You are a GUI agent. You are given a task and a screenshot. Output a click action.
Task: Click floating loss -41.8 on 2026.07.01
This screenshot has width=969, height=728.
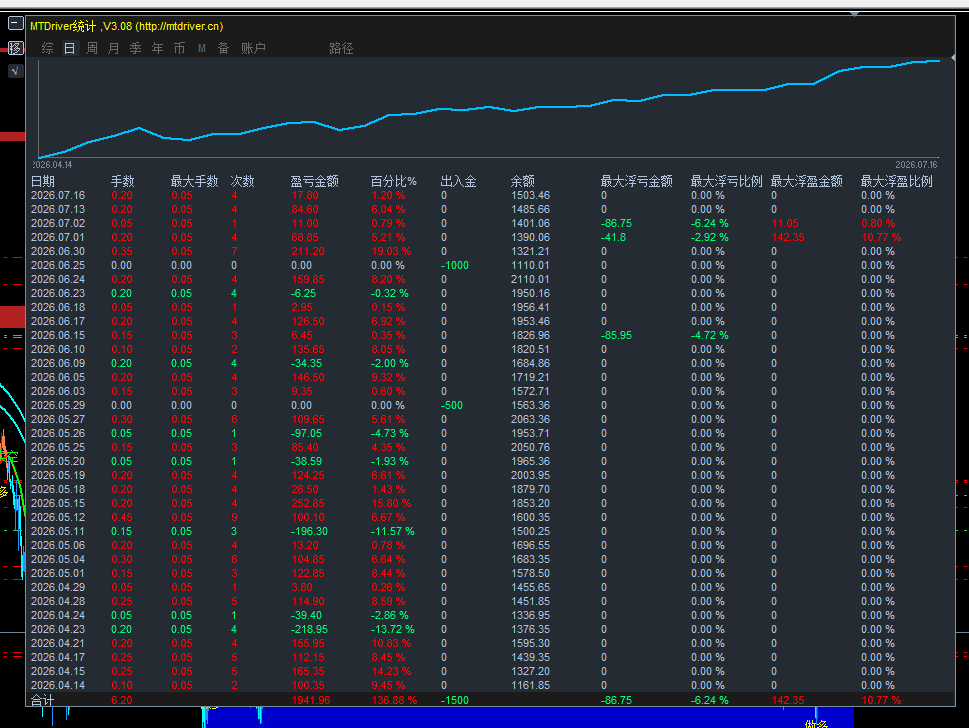coord(613,237)
